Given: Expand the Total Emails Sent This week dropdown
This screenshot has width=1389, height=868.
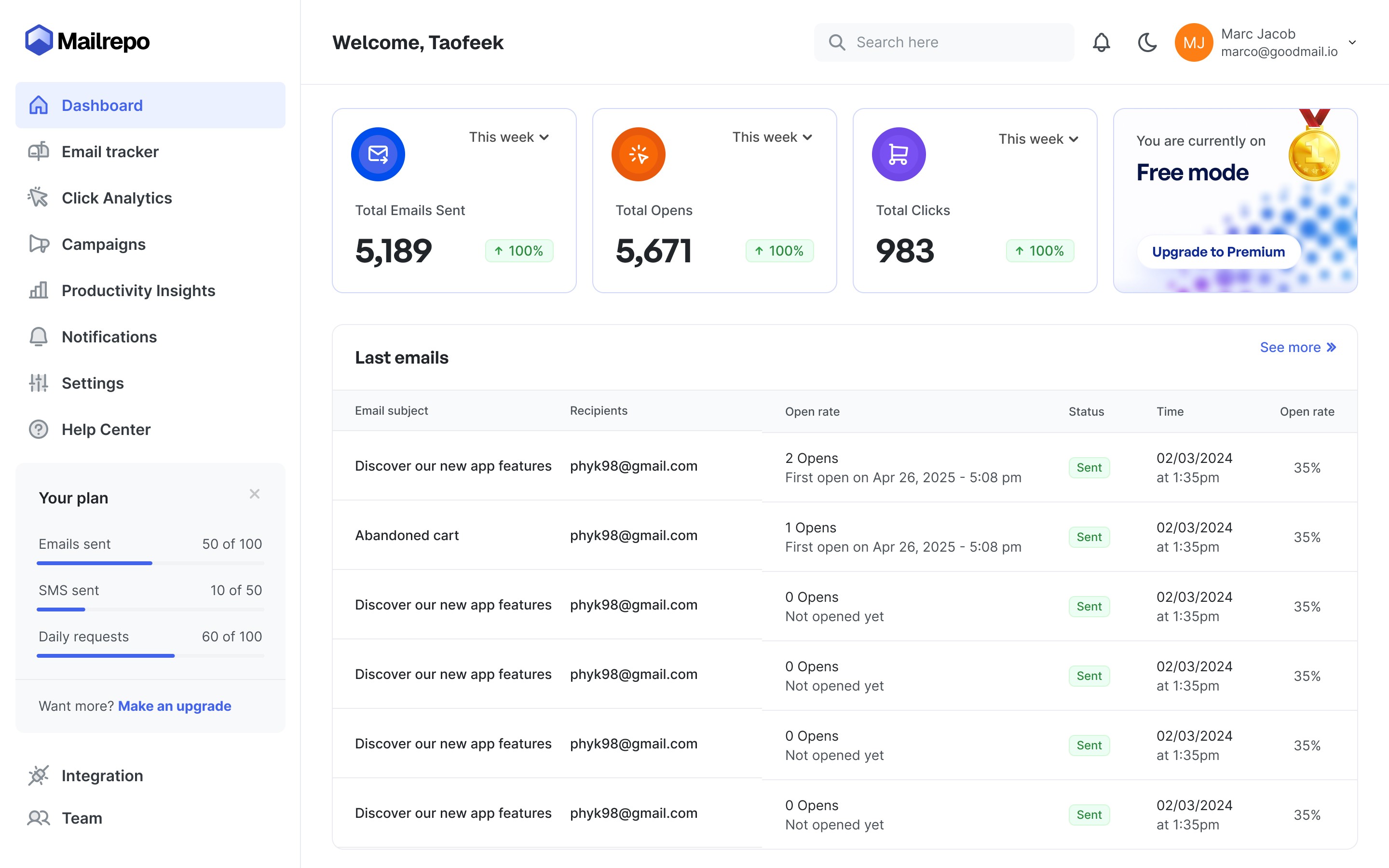Looking at the screenshot, I should click(x=508, y=137).
